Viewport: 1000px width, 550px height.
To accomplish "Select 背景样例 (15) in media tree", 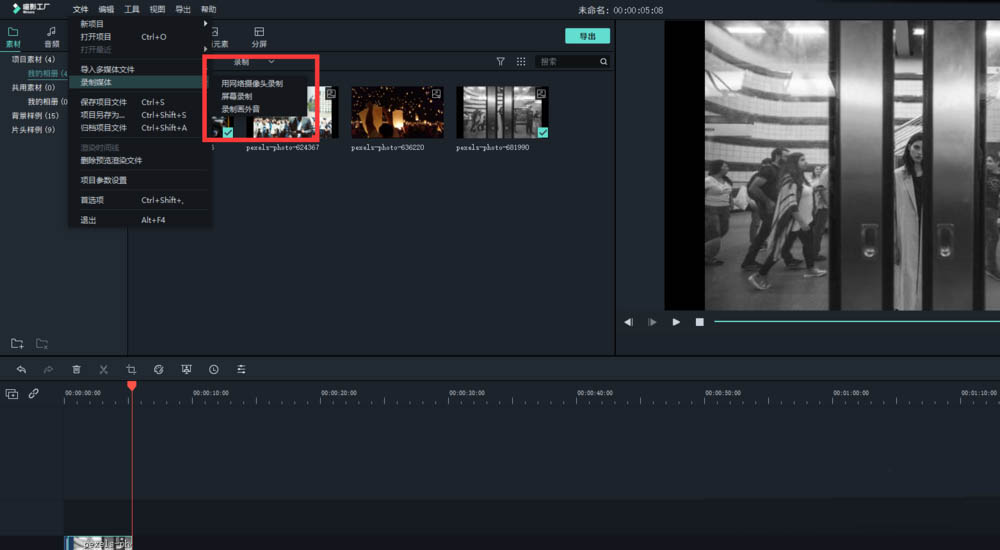I will [35, 115].
